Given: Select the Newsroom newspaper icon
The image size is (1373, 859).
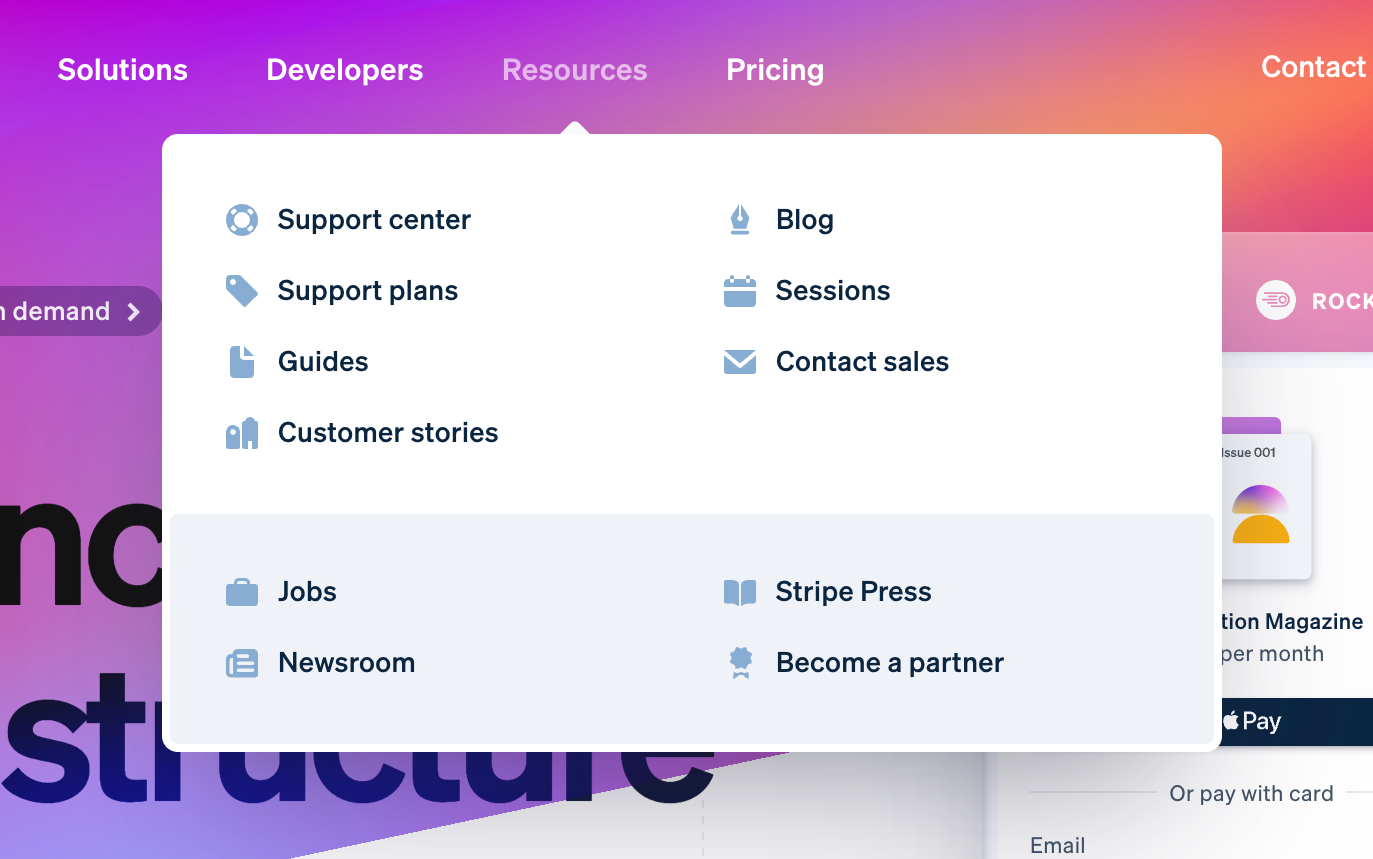Looking at the screenshot, I should click(242, 662).
